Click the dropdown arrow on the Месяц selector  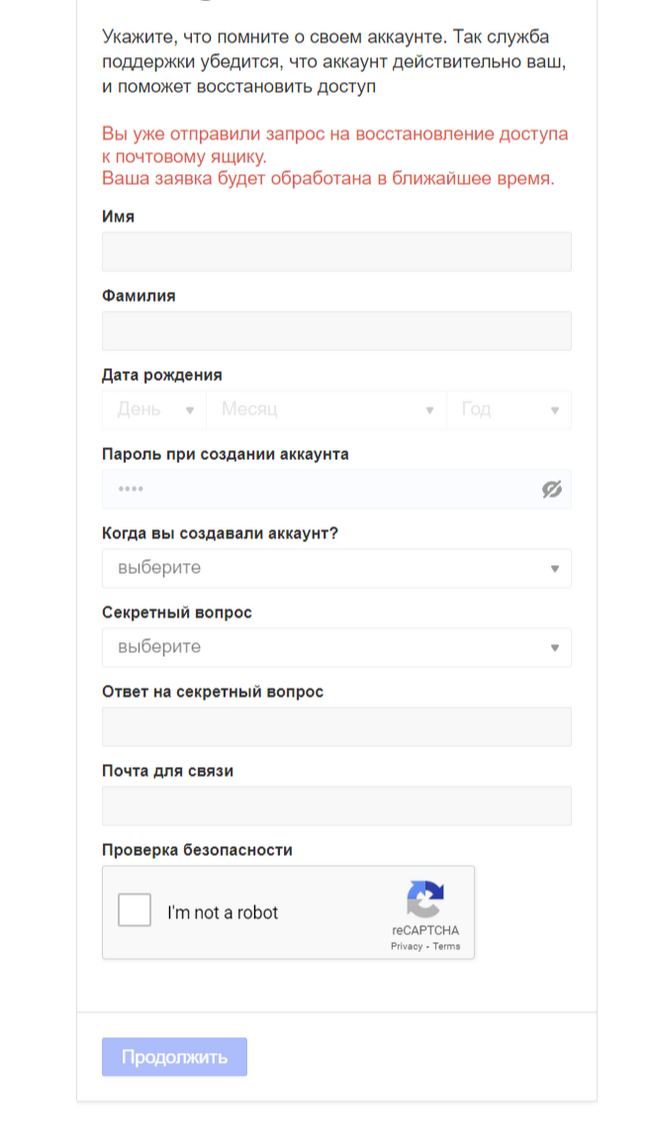tap(430, 409)
